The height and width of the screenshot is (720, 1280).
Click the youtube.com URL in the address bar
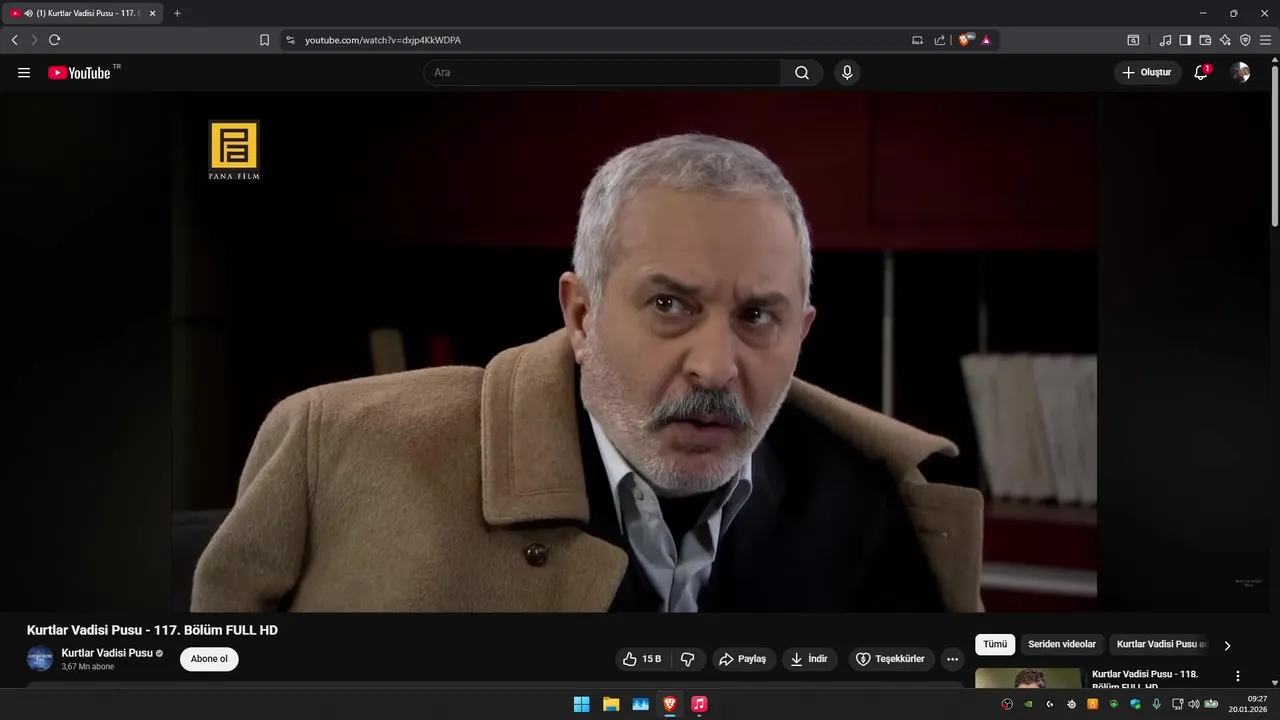(383, 40)
